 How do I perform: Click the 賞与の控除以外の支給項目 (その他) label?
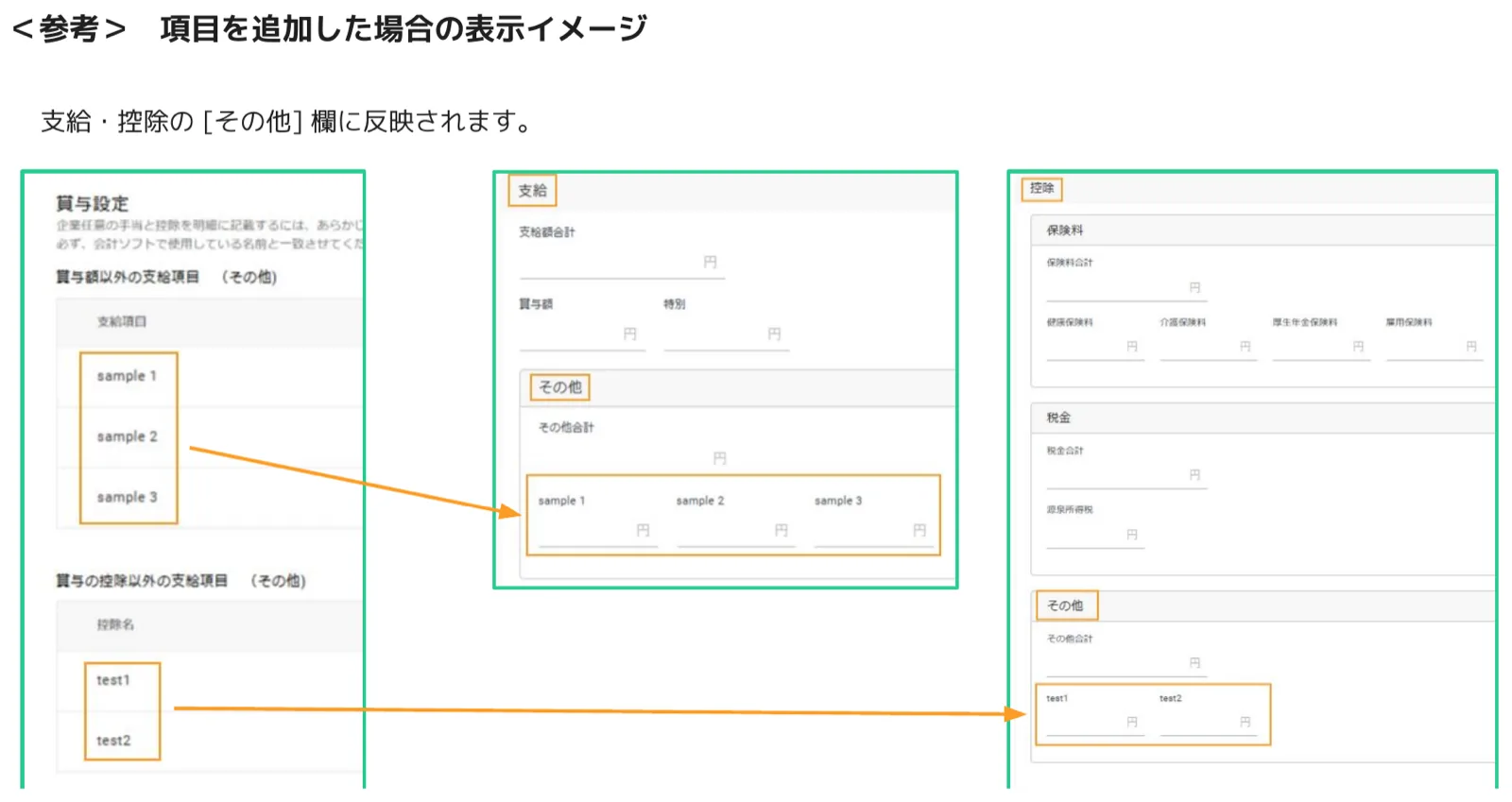(180, 581)
